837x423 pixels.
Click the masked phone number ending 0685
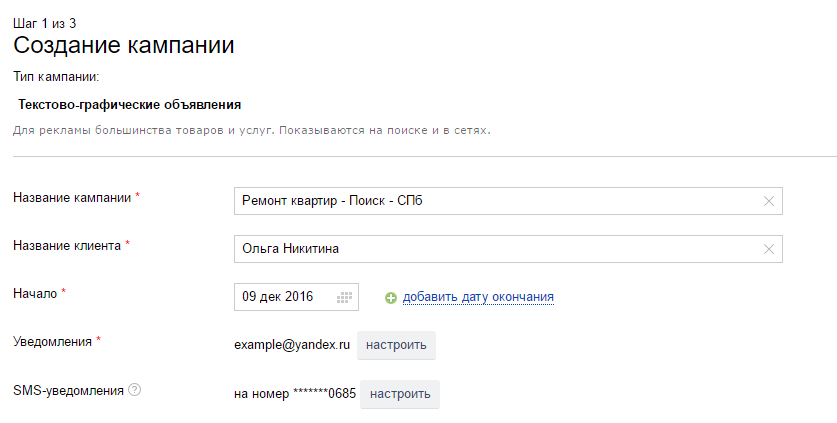coord(295,394)
